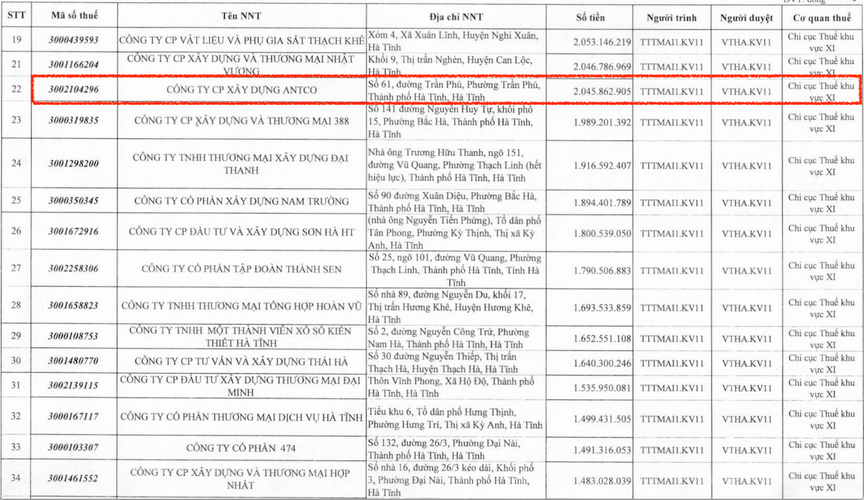Select tax code 3001298200
This screenshot has width=864, height=500.
coord(74,163)
